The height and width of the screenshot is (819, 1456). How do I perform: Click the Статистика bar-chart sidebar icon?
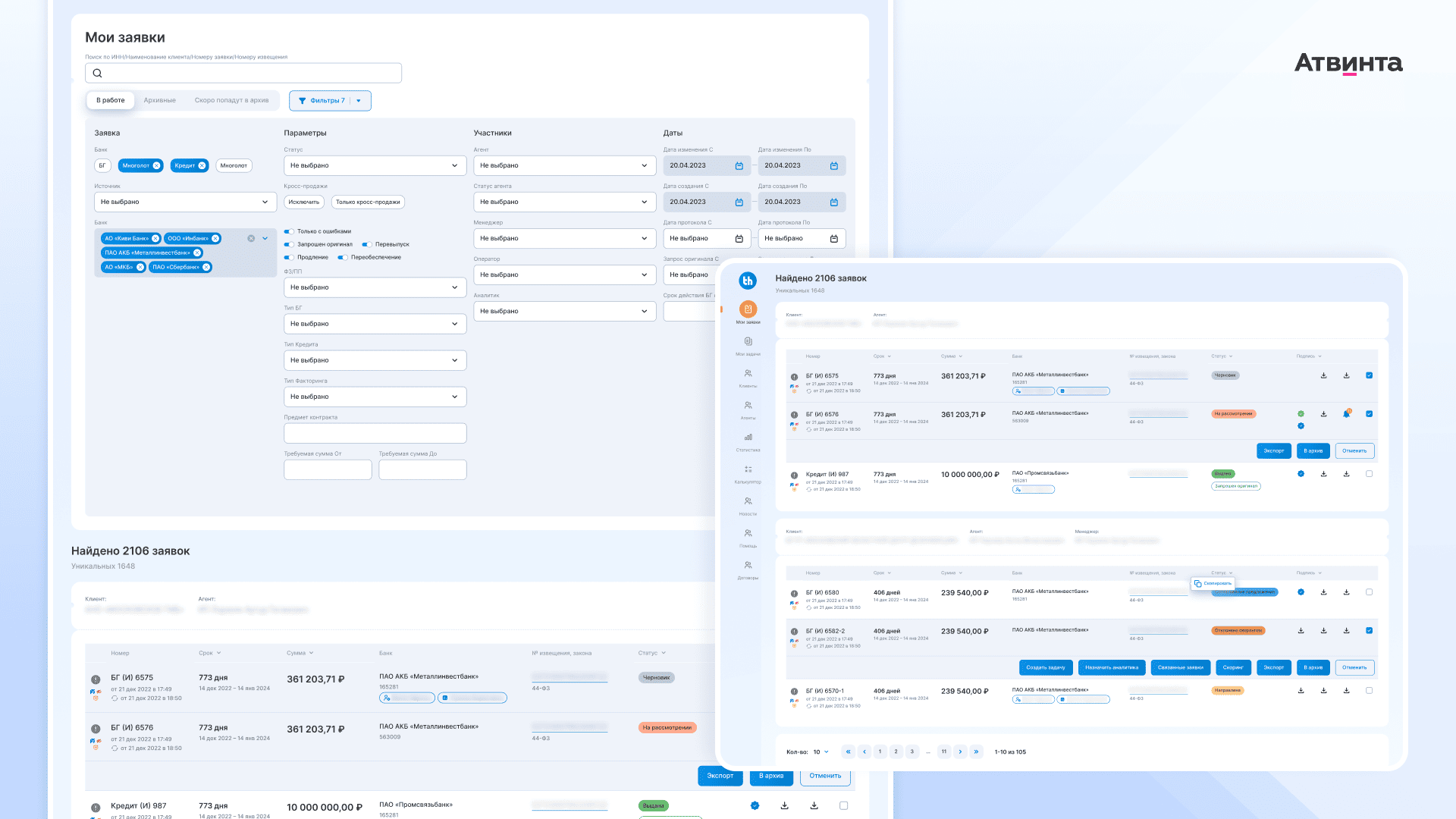coord(748,438)
